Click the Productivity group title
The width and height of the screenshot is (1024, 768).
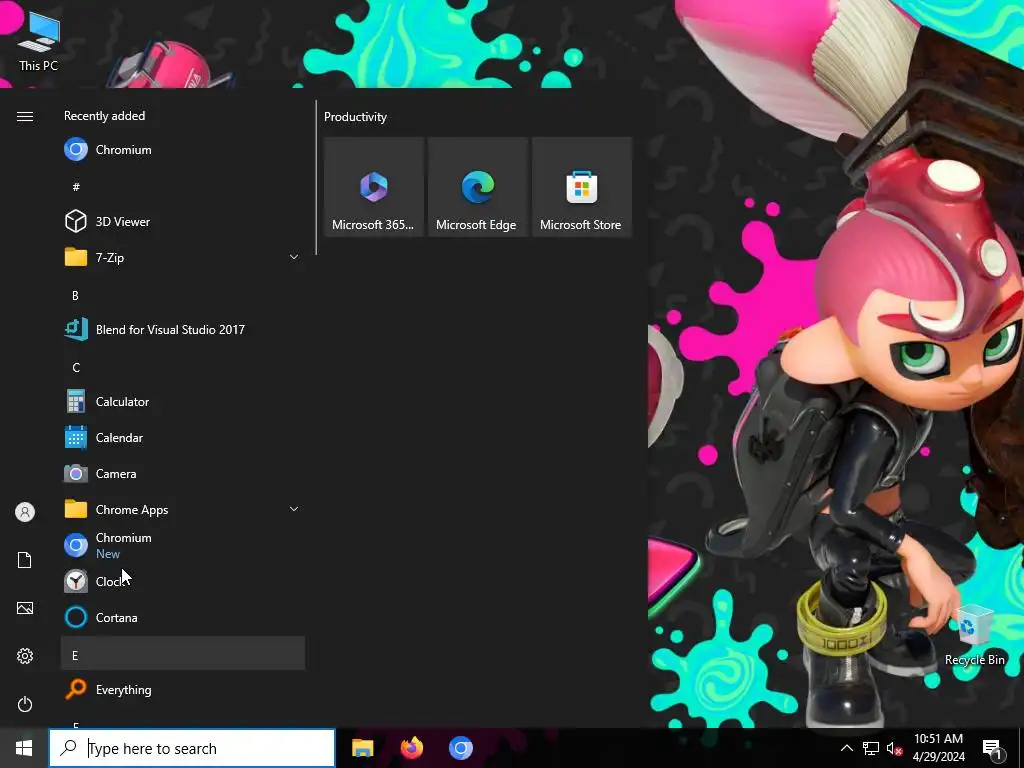coord(355,117)
